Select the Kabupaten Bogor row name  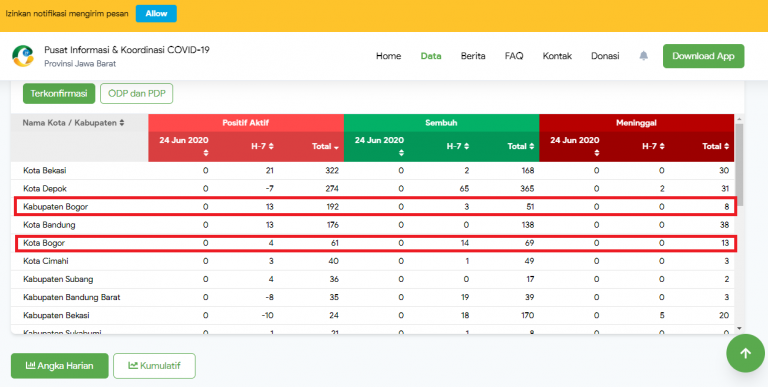click(x=56, y=207)
